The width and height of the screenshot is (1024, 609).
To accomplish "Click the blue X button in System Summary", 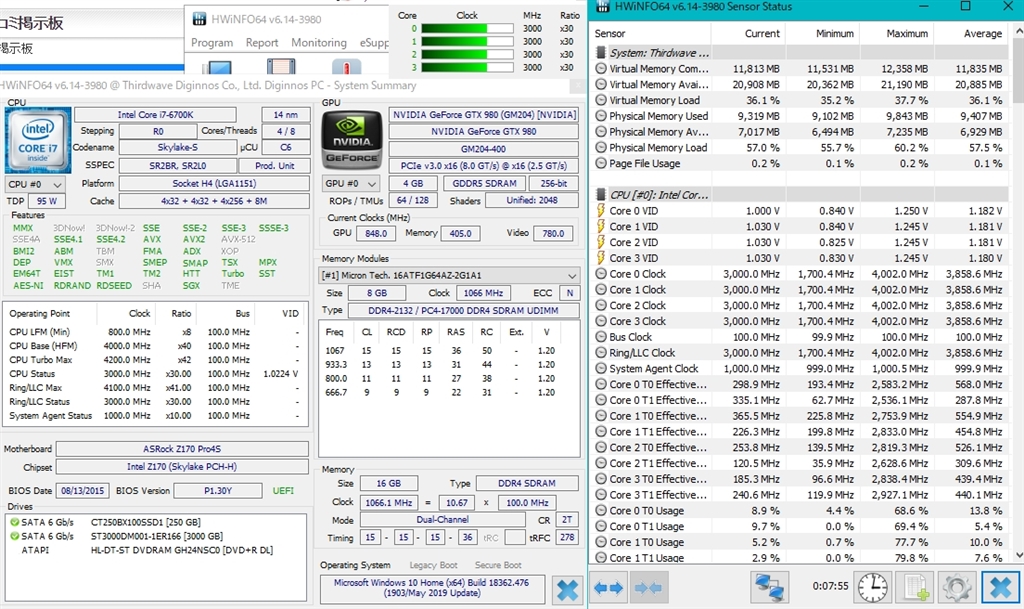I will 568,590.
